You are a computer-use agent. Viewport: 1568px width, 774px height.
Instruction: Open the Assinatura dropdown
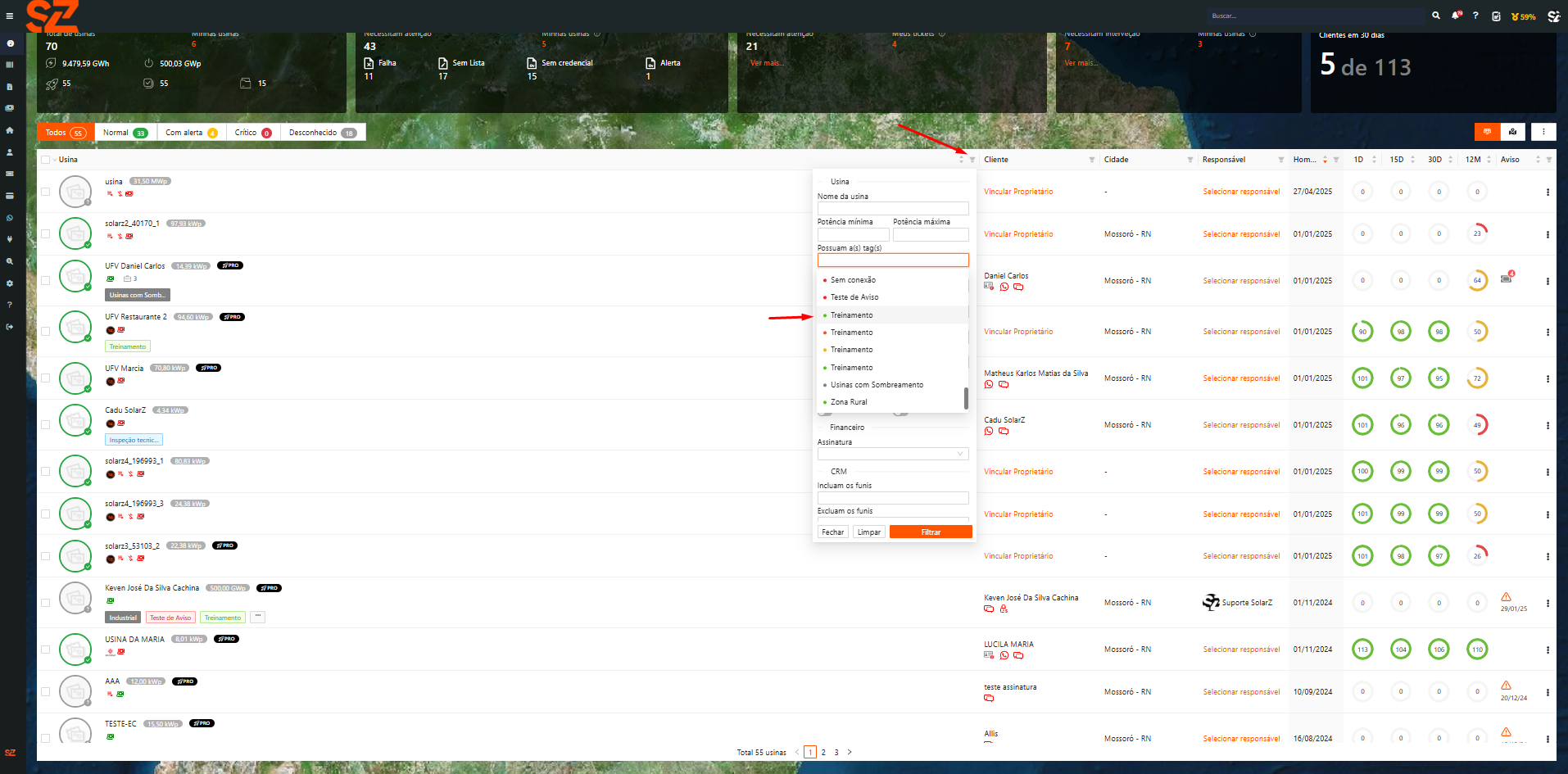point(893,454)
